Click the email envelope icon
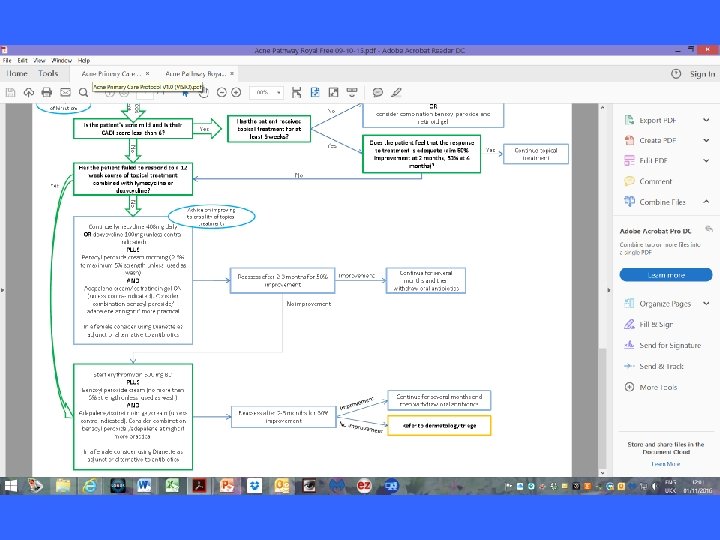This screenshot has height=540, width=720. coord(65,93)
